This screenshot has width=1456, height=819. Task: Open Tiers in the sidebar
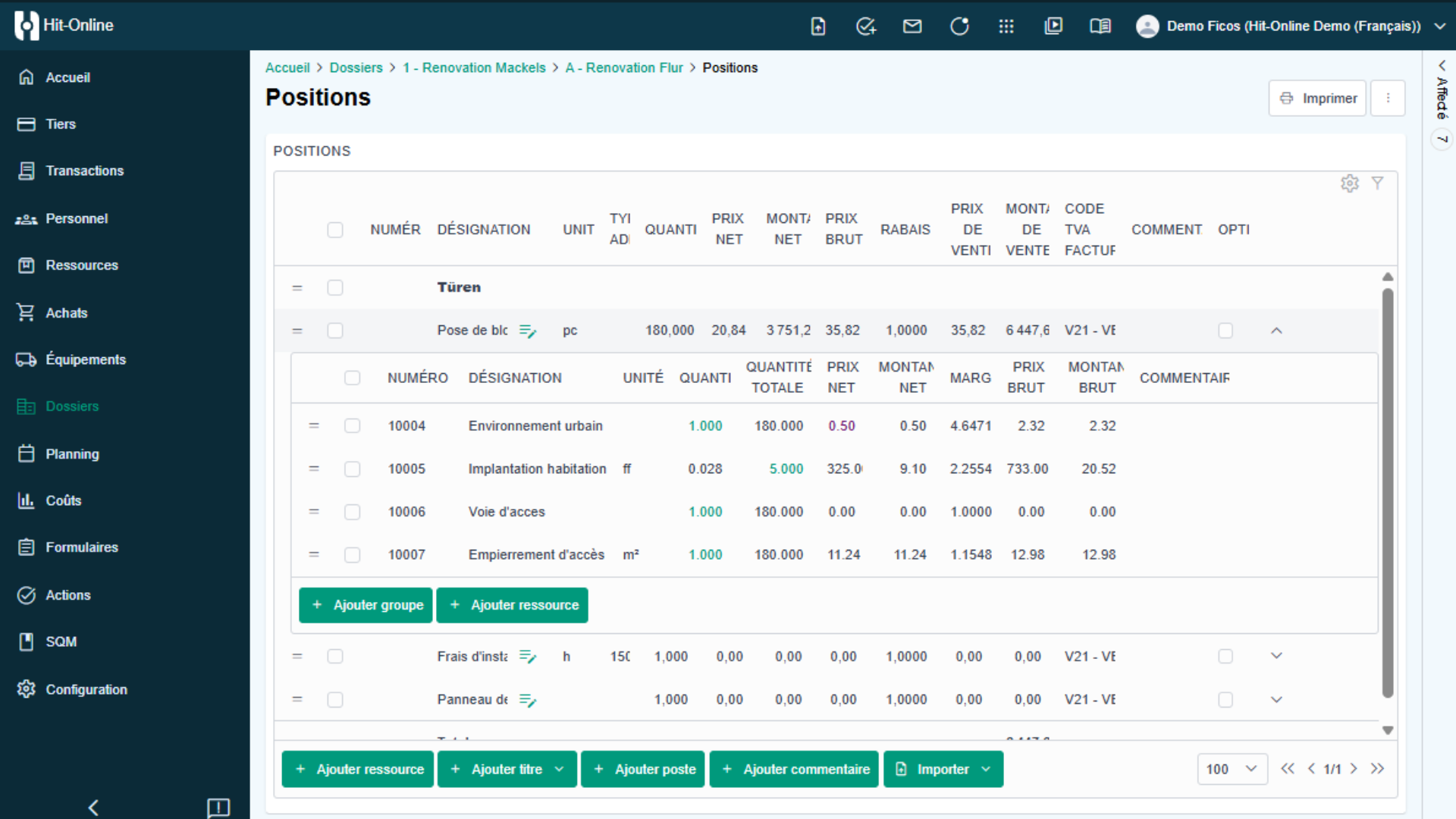coord(60,124)
